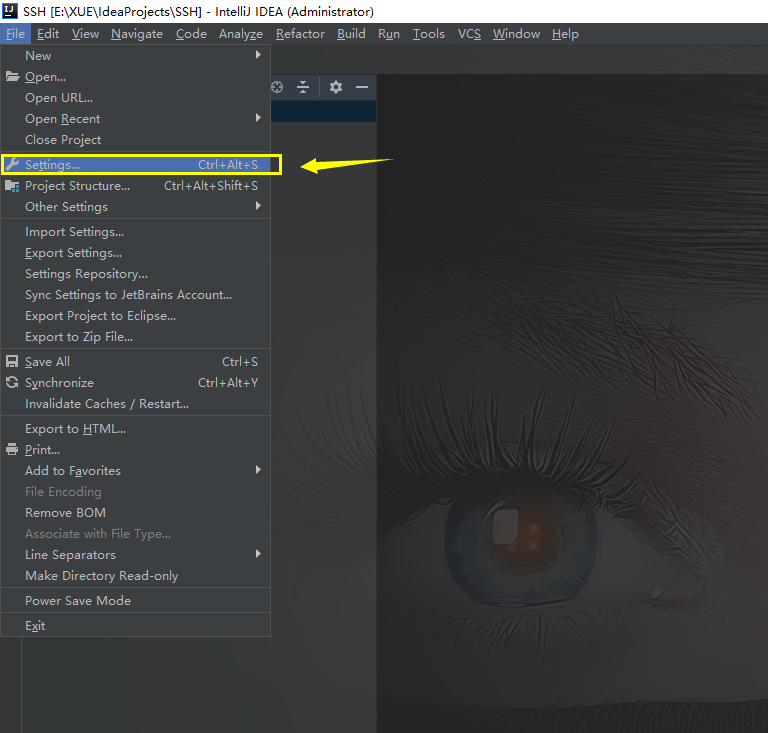Click Save All entry
The image size is (768, 733).
tap(136, 362)
